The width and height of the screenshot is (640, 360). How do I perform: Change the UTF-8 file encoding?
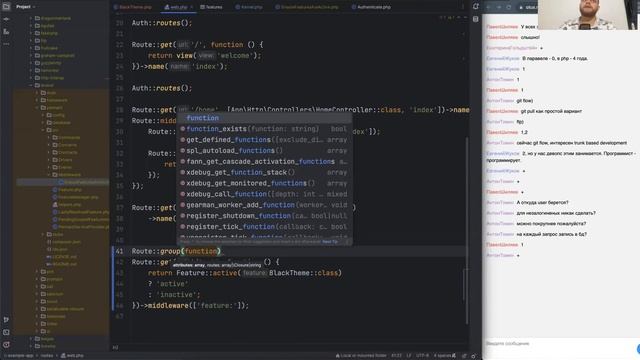coord(422,356)
